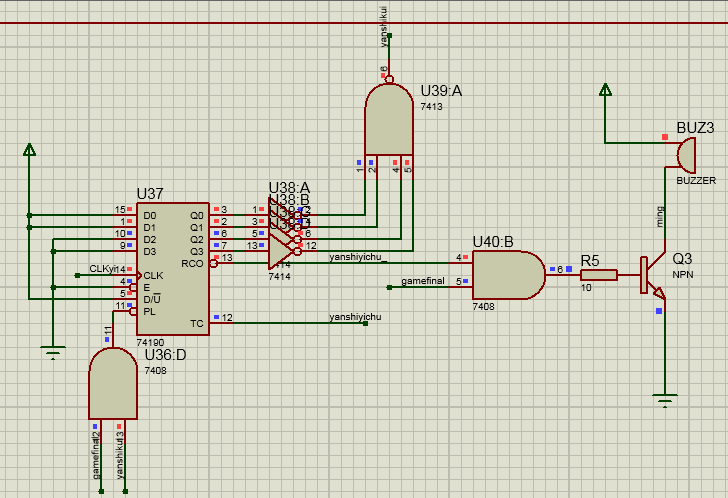
Task: Select the U40:B AND gate symbol
Action: 509,275
